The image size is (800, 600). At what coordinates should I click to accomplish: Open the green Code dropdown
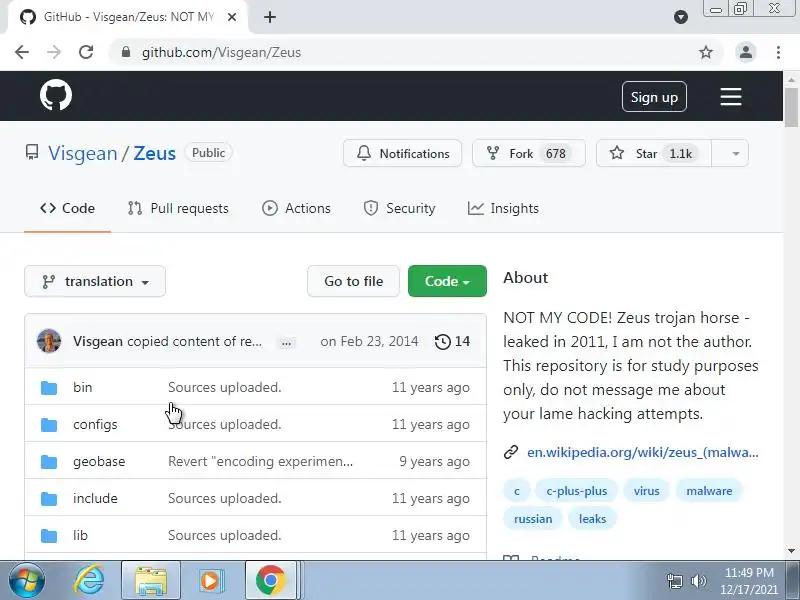tap(447, 281)
